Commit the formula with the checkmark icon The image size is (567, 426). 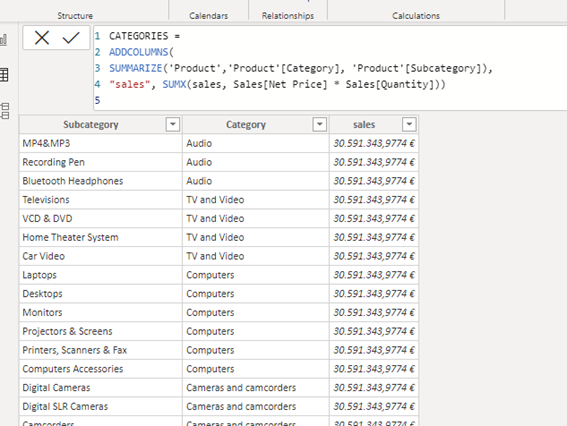click(71, 38)
